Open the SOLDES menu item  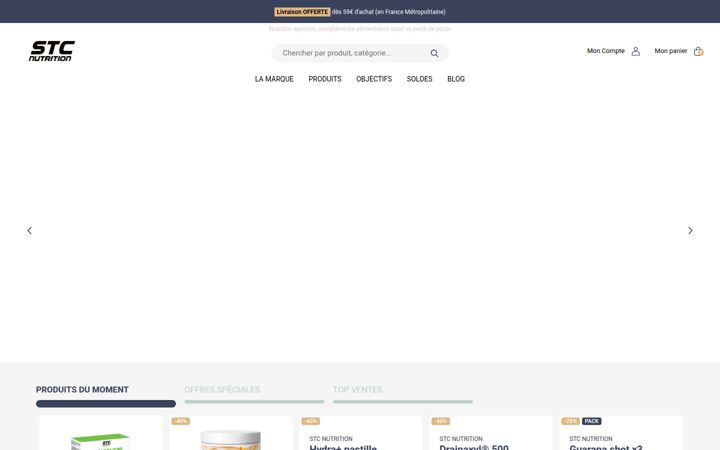419,79
